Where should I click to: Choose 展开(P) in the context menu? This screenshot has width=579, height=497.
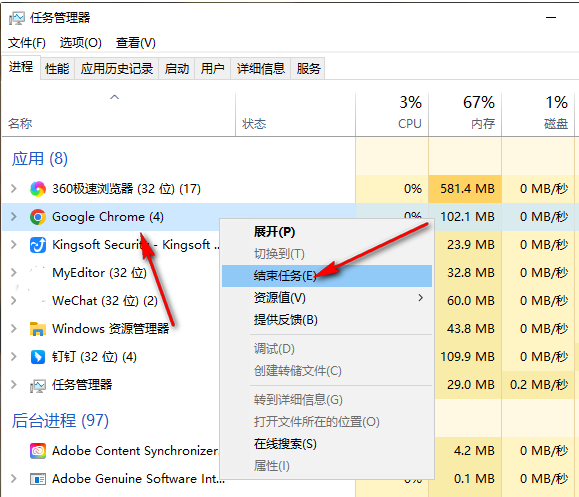click(326, 232)
